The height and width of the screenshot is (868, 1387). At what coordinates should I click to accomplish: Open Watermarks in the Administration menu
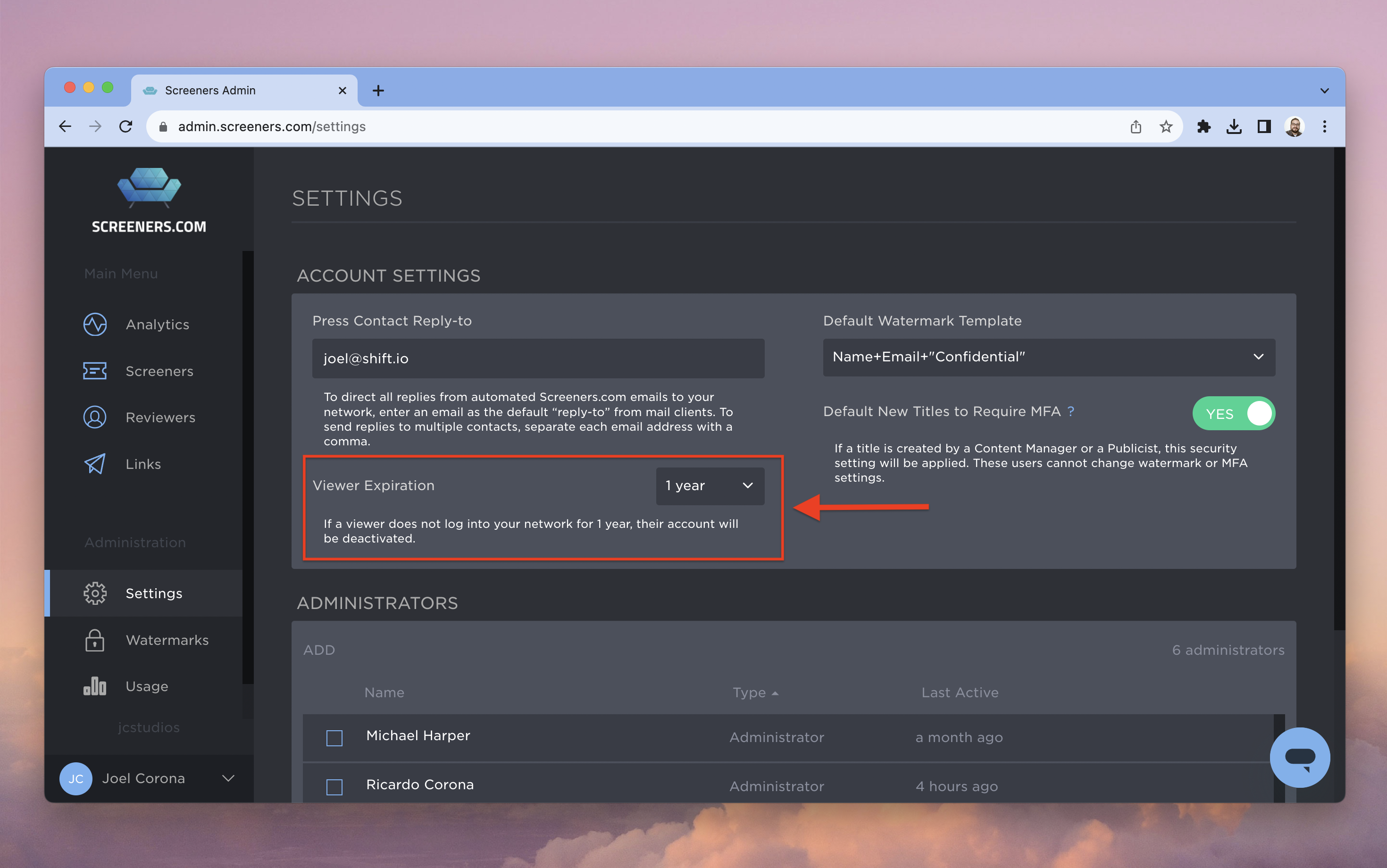pyautogui.click(x=167, y=640)
